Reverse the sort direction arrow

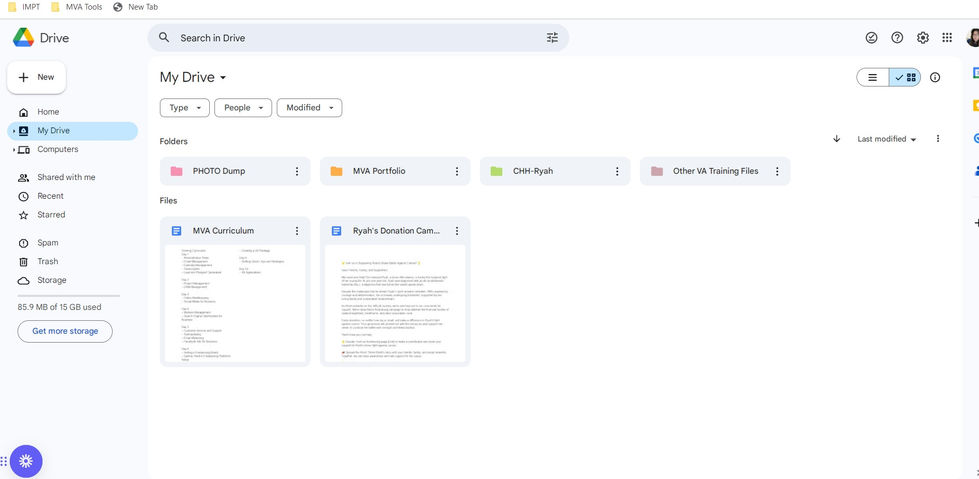pyautogui.click(x=837, y=139)
